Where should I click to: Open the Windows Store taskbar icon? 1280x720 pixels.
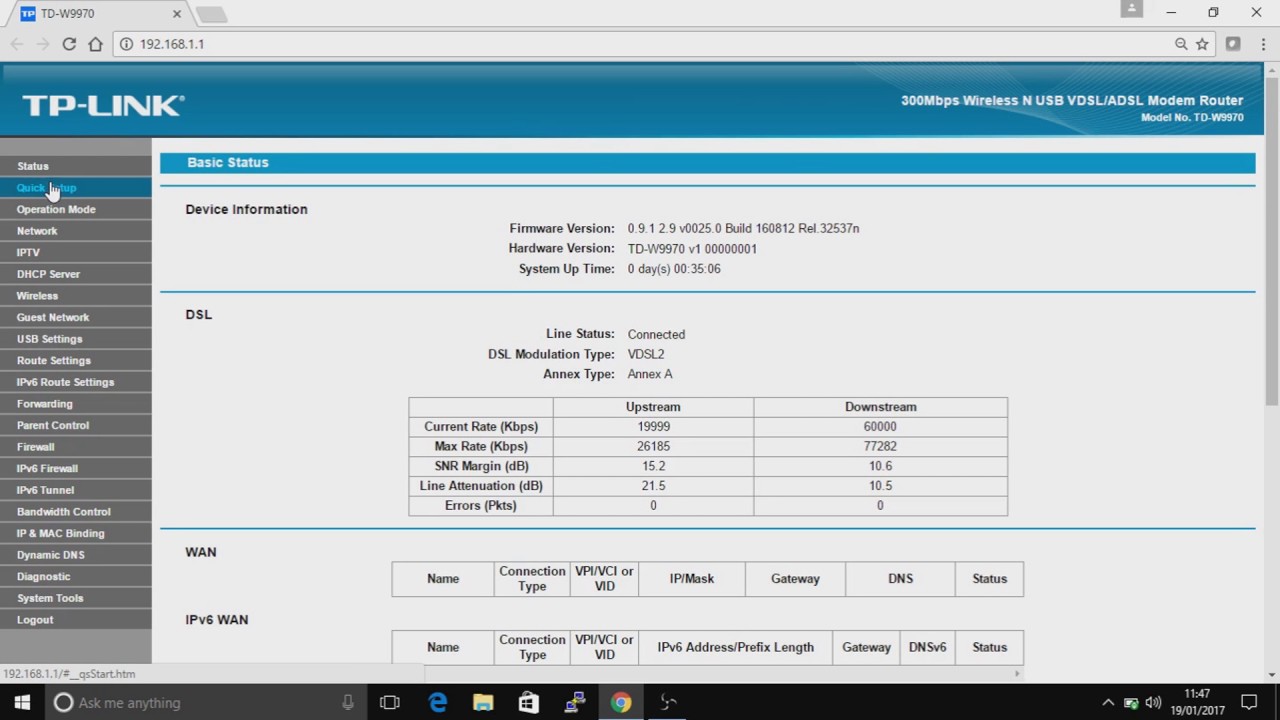pos(529,702)
